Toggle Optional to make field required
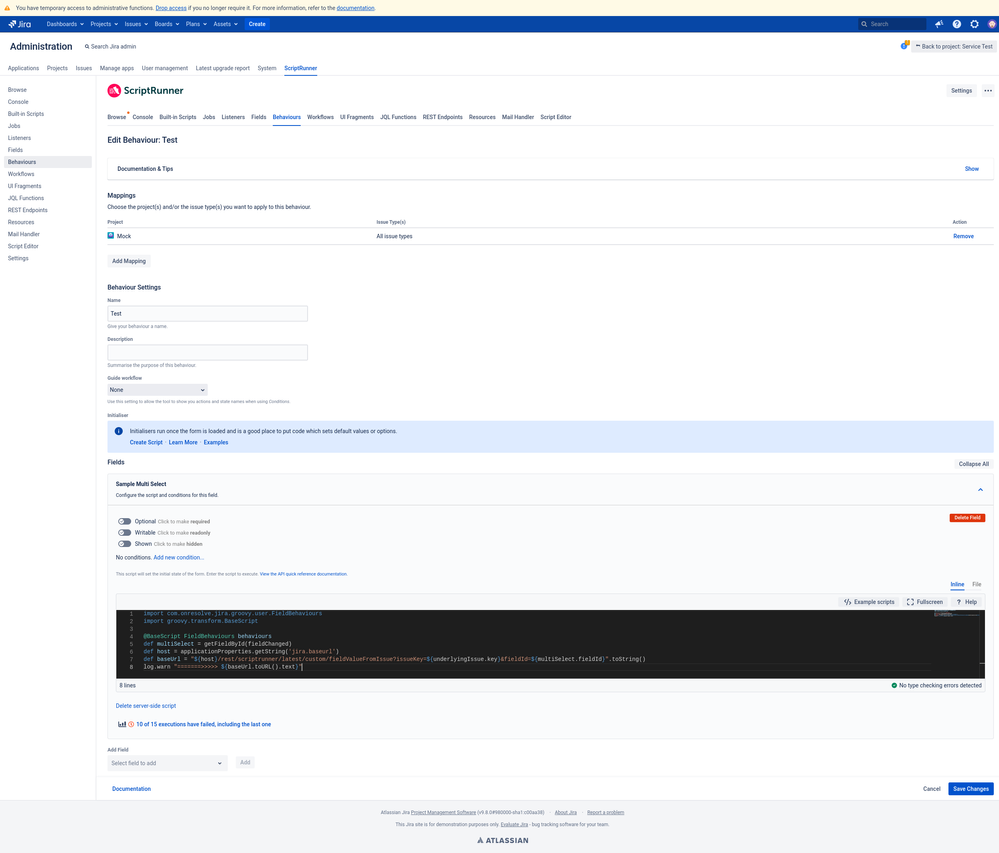Screen dimensions: 999x853 click(x=123, y=521)
